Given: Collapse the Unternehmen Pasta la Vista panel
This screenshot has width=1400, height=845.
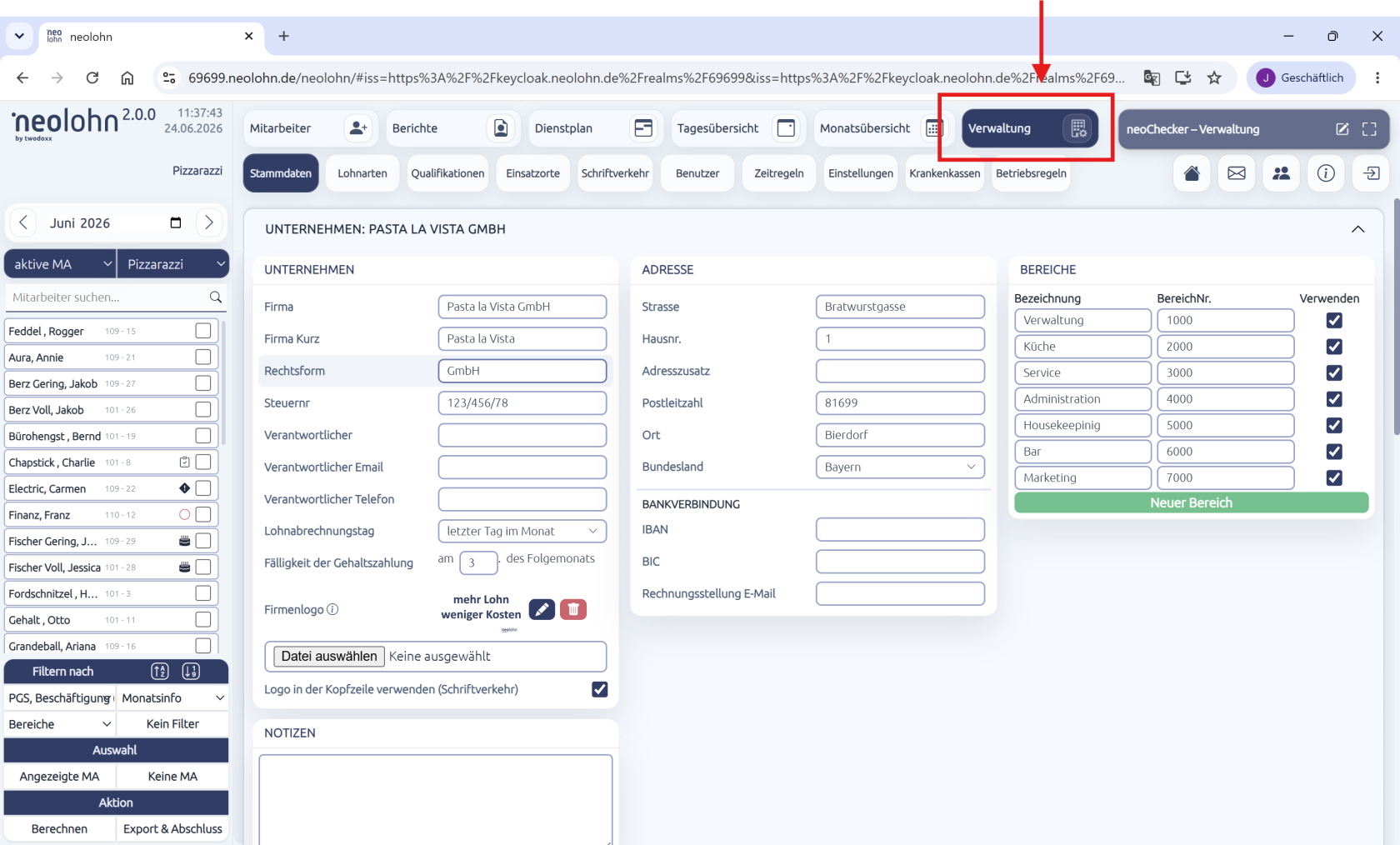Looking at the screenshot, I should [x=1358, y=229].
